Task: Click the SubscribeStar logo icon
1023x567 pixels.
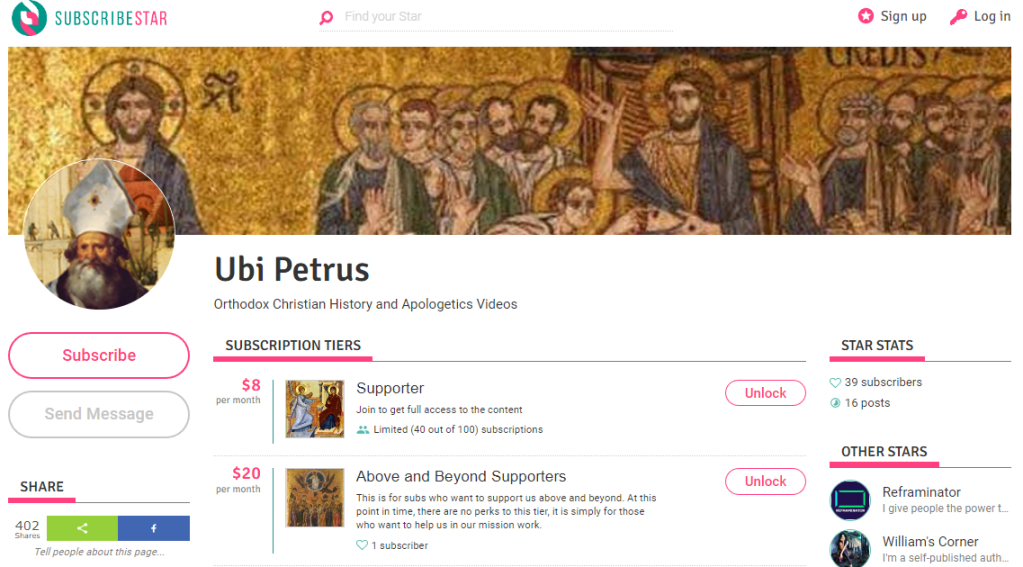Action: click(x=29, y=18)
